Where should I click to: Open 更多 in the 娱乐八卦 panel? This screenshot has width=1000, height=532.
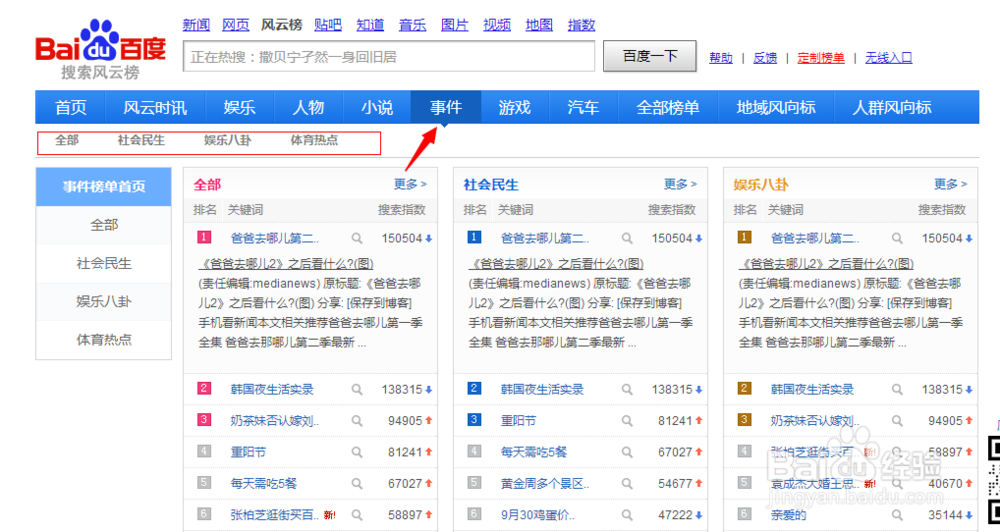950,184
